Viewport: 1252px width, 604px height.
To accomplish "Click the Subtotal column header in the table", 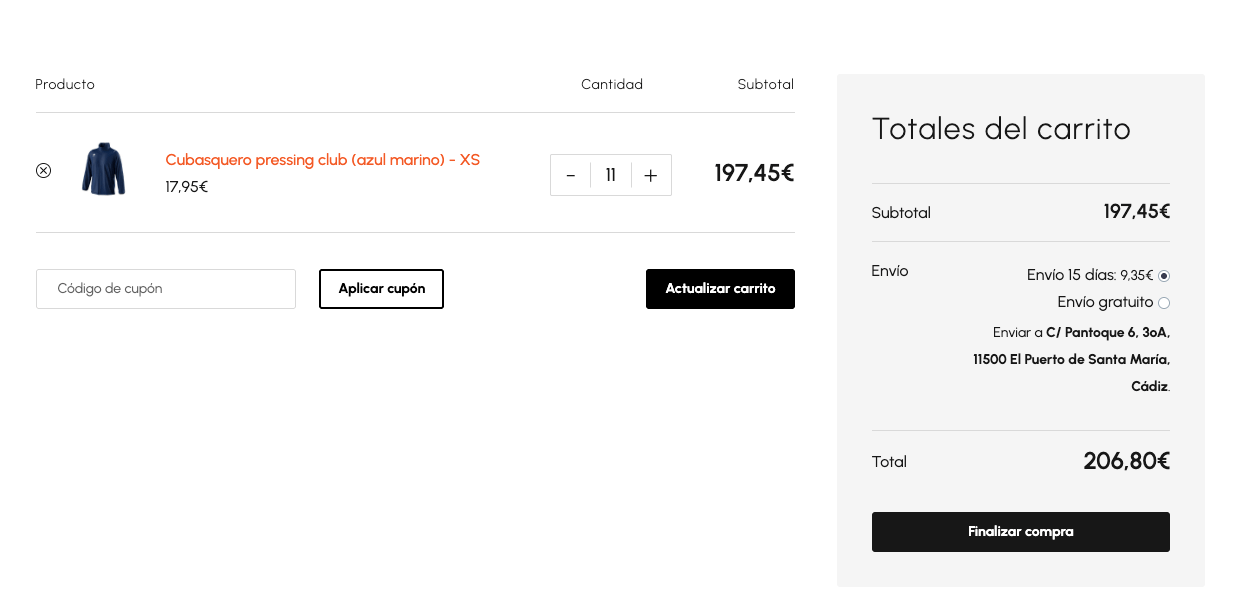I will point(766,85).
